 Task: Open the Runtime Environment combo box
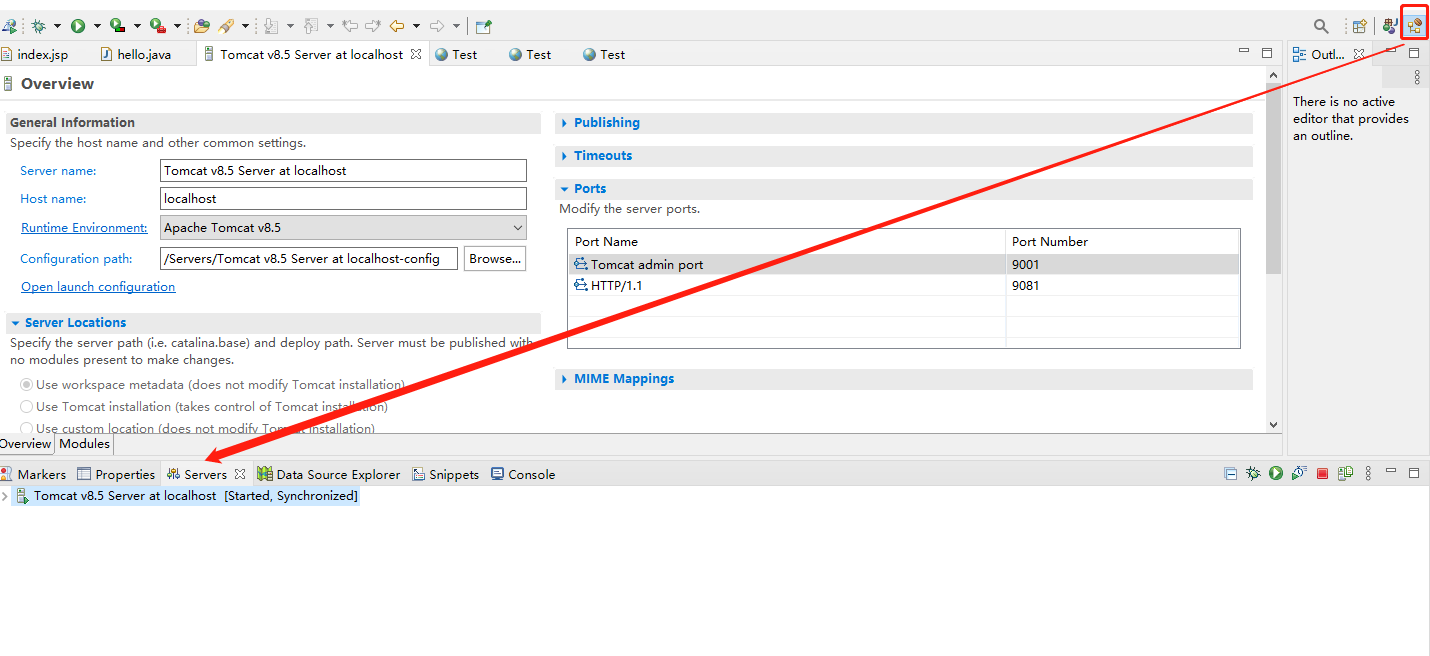click(343, 227)
